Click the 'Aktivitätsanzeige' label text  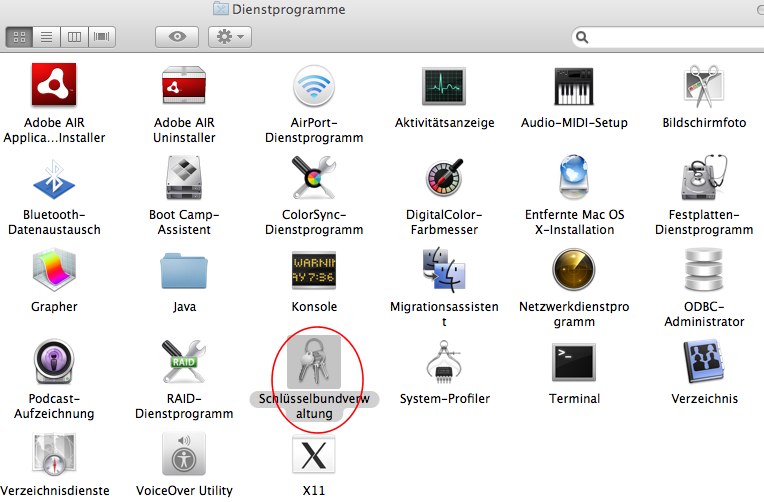click(x=444, y=122)
